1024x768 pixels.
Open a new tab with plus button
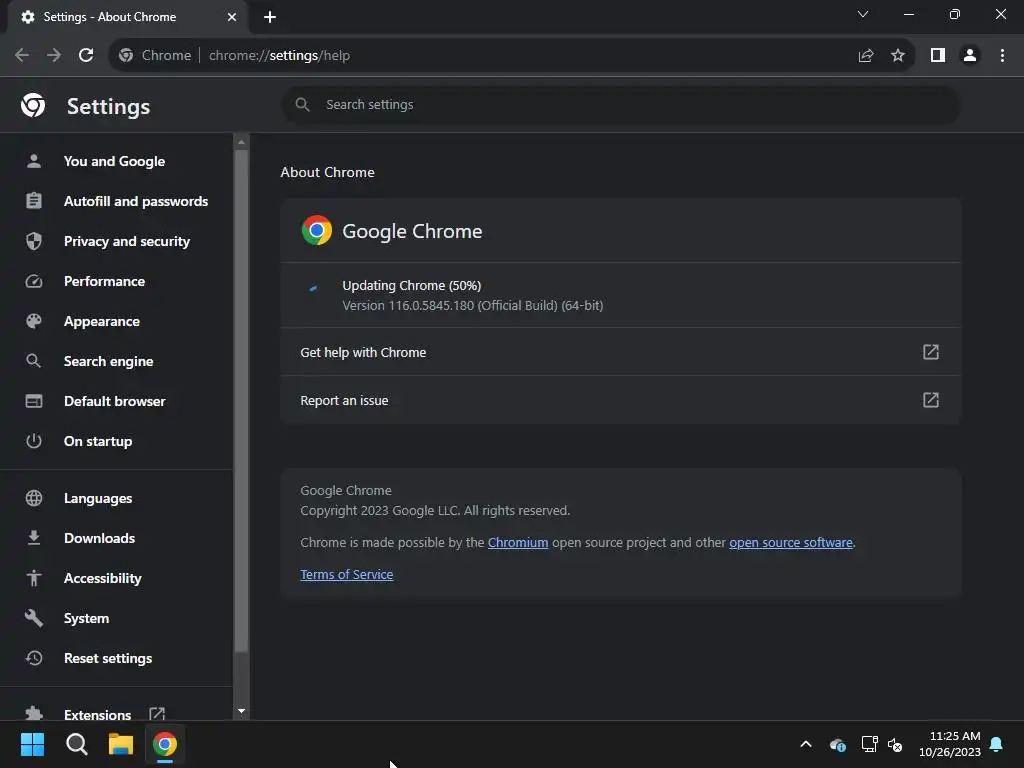[x=270, y=17]
